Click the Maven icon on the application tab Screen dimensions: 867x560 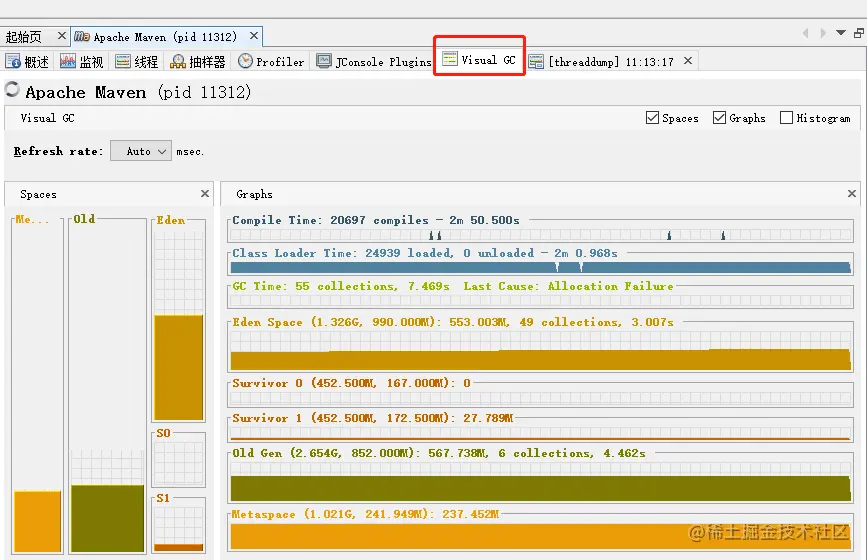point(82,36)
